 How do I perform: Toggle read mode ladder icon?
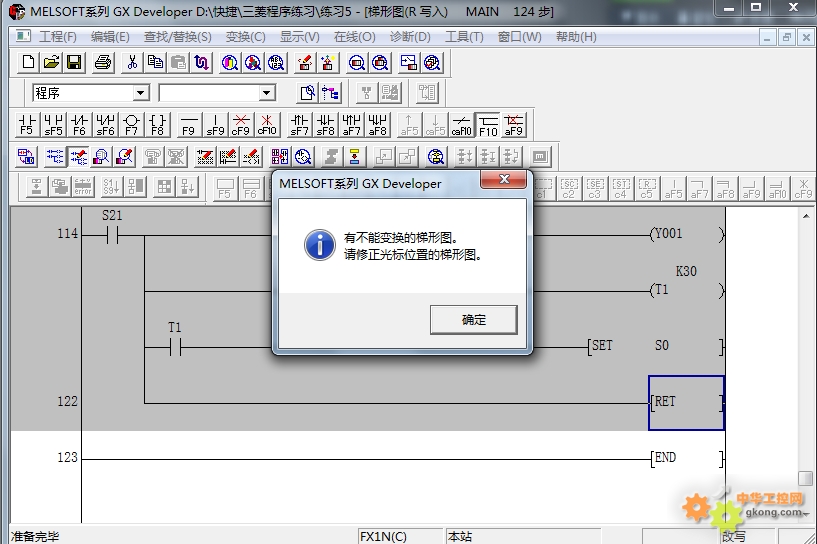[x=55, y=156]
